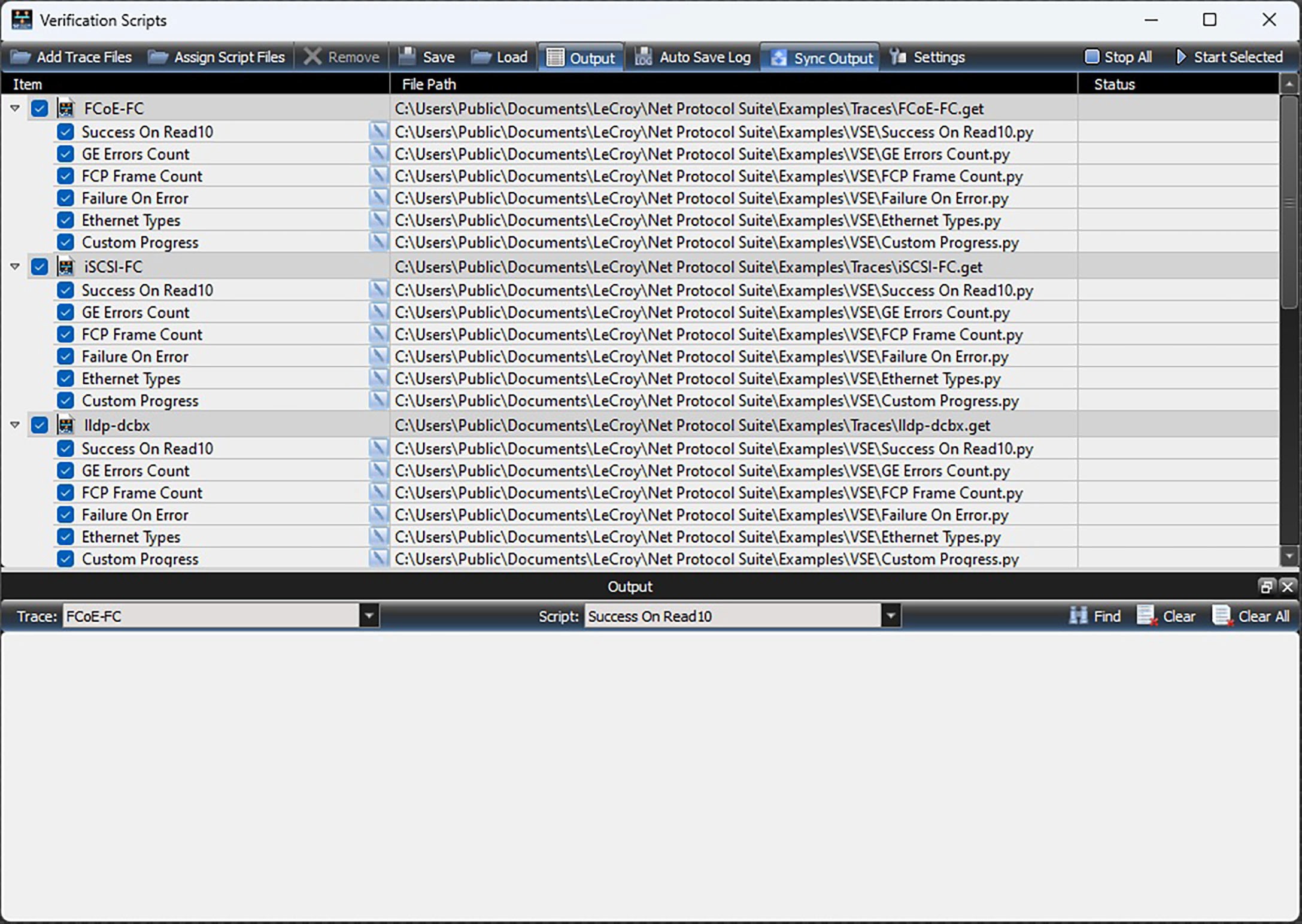Select FCoE-FC.get file path cell

point(734,108)
